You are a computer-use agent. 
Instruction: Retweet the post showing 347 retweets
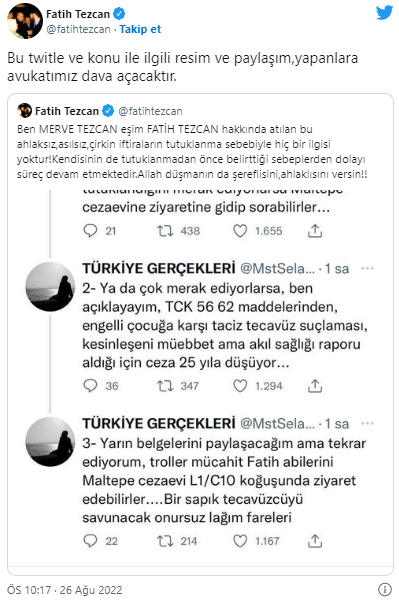(x=165, y=386)
